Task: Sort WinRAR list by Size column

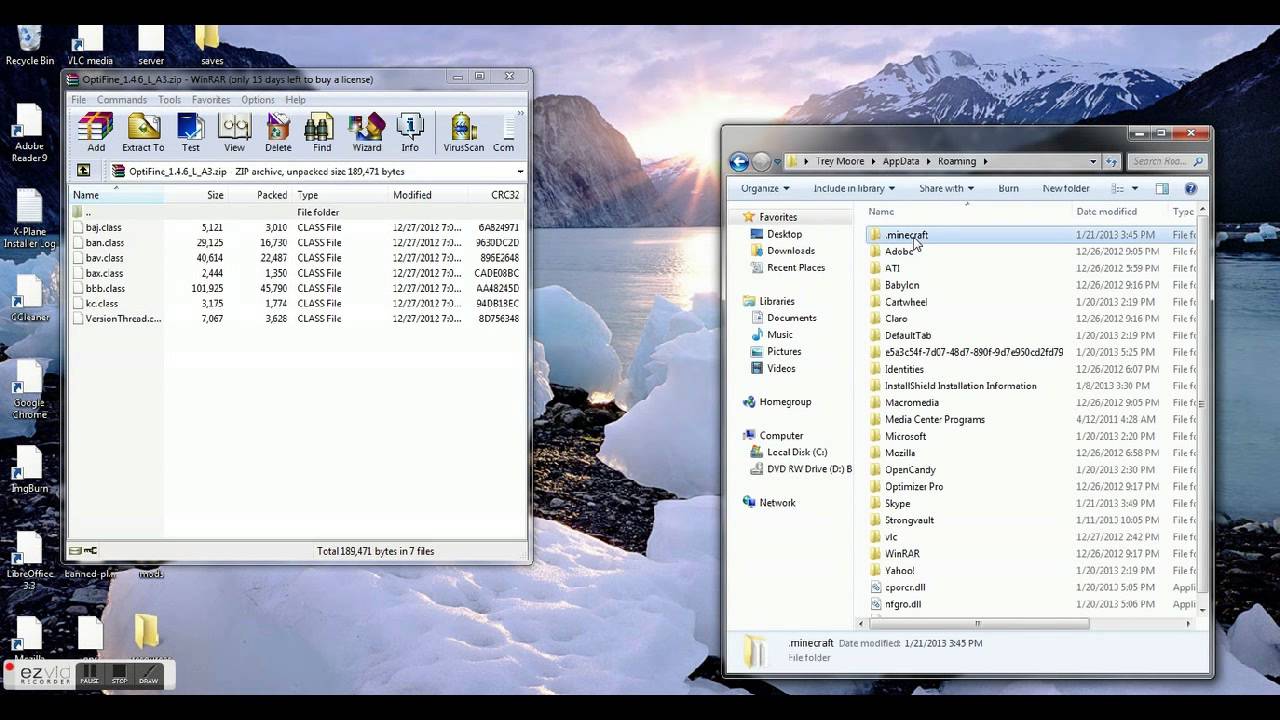Action: click(195, 195)
